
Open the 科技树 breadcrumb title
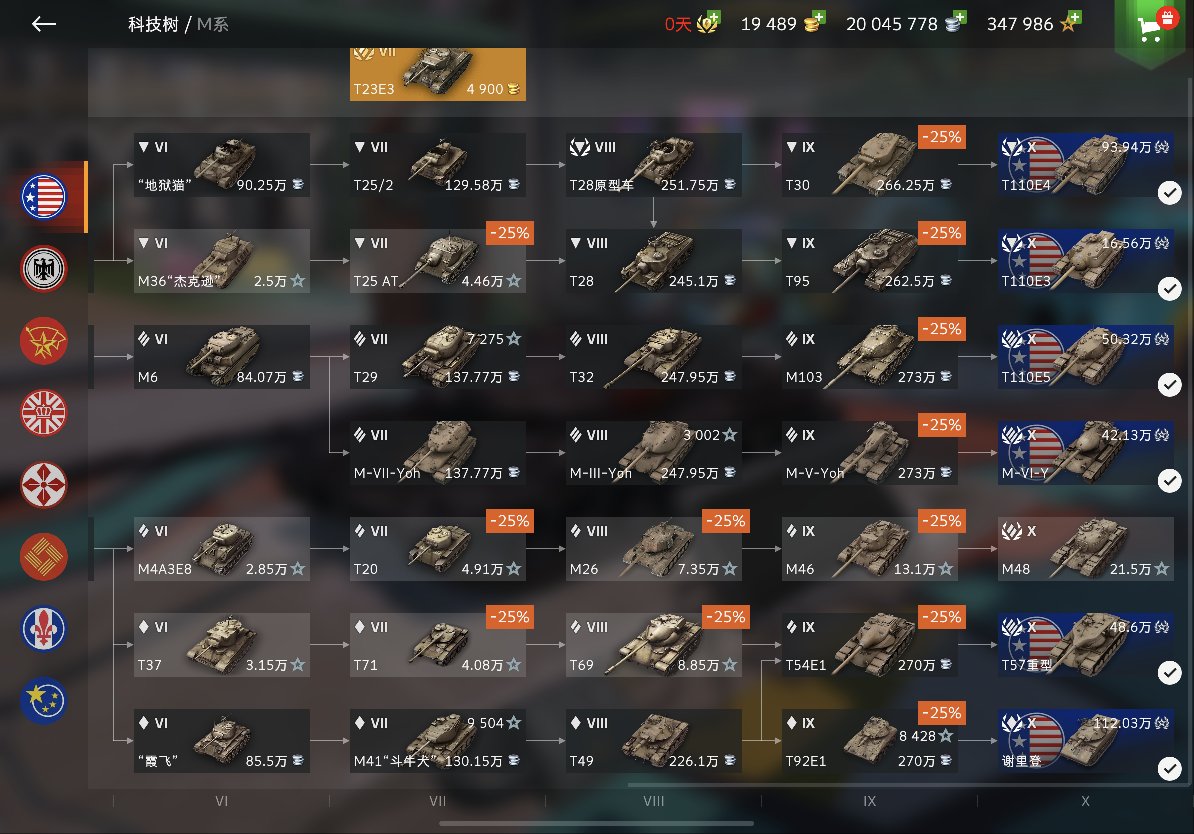153,24
